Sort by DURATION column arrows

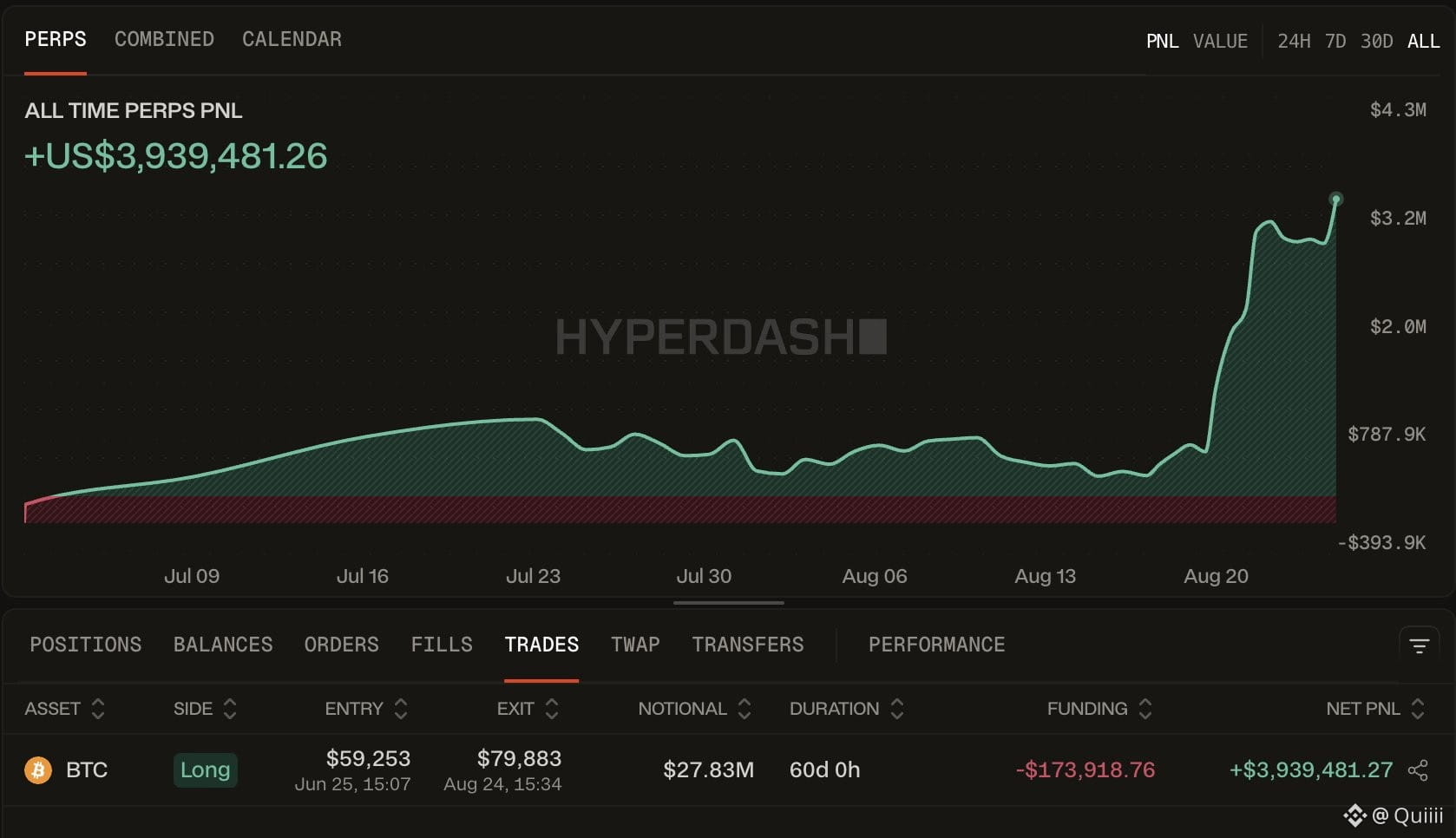tap(897, 709)
